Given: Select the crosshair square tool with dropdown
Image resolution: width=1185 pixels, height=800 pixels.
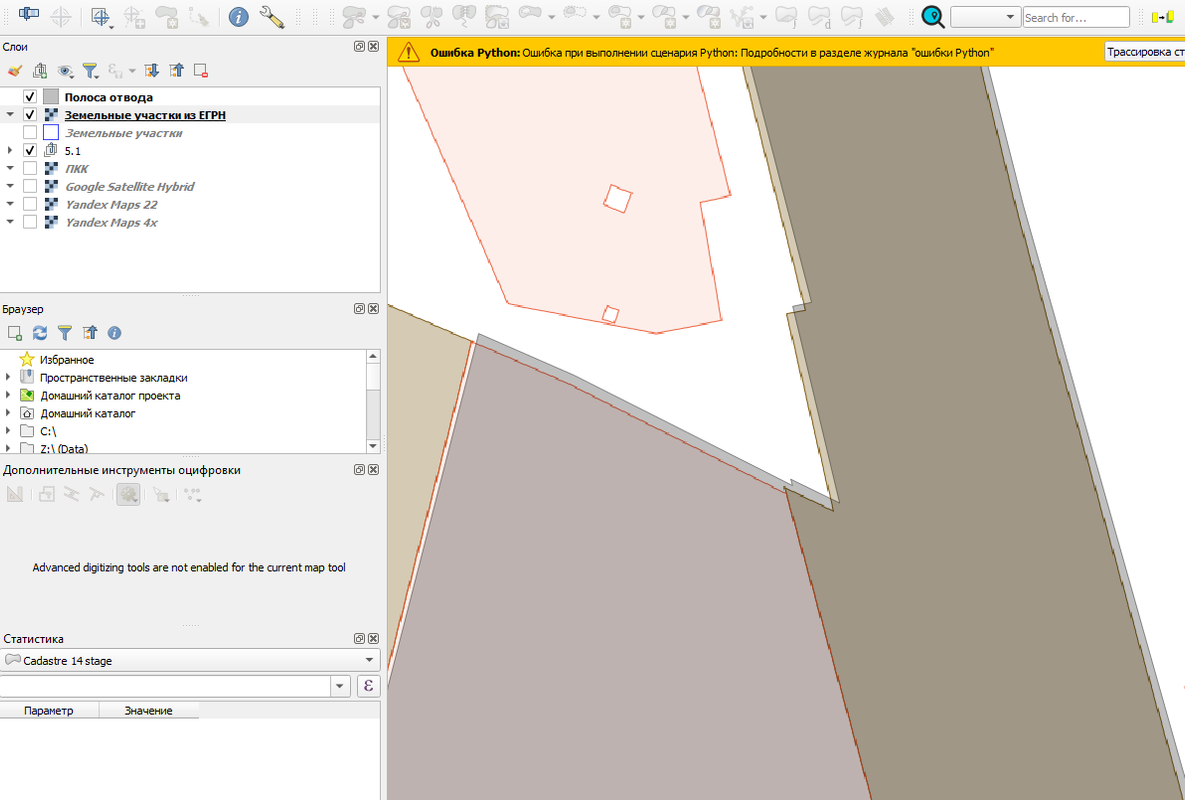Looking at the screenshot, I should [x=101, y=17].
